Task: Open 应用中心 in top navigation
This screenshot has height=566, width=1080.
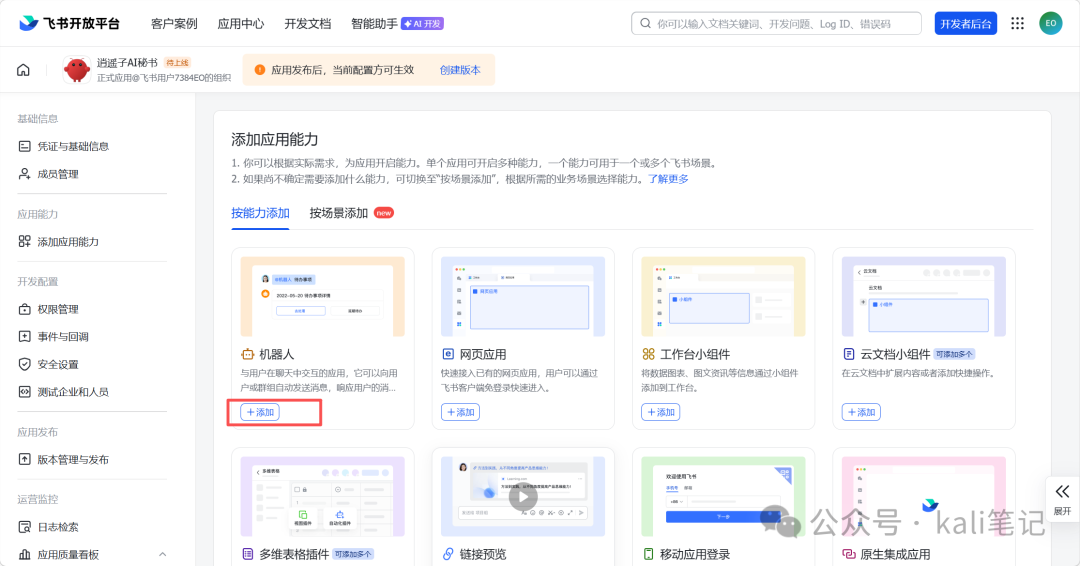Action: [240, 23]
